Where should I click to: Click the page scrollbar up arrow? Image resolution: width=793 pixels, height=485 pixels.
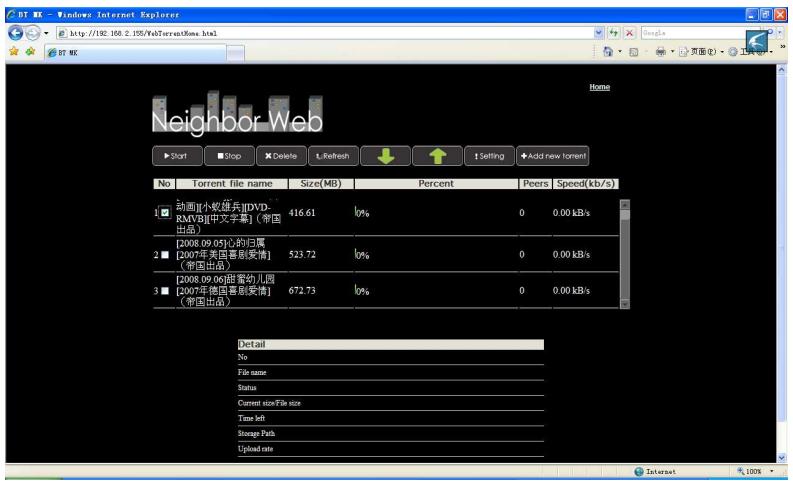[781, 70]
